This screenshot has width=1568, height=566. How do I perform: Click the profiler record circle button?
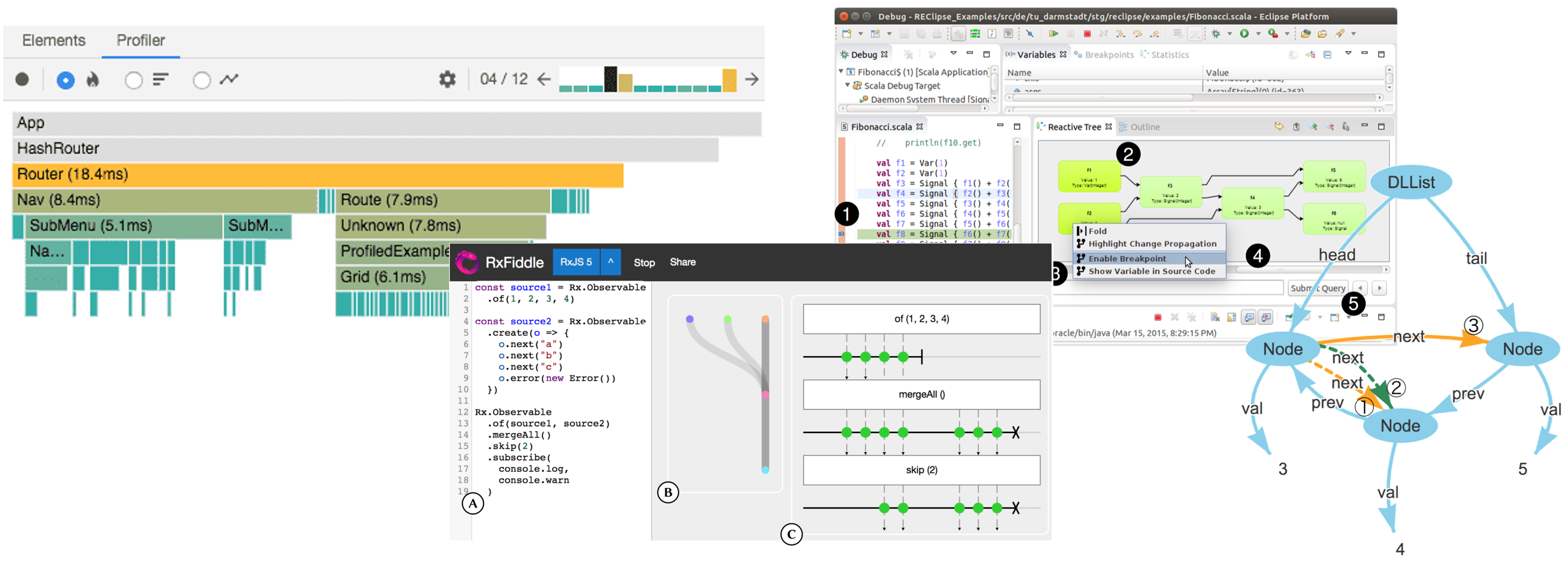tap(22, 79)
